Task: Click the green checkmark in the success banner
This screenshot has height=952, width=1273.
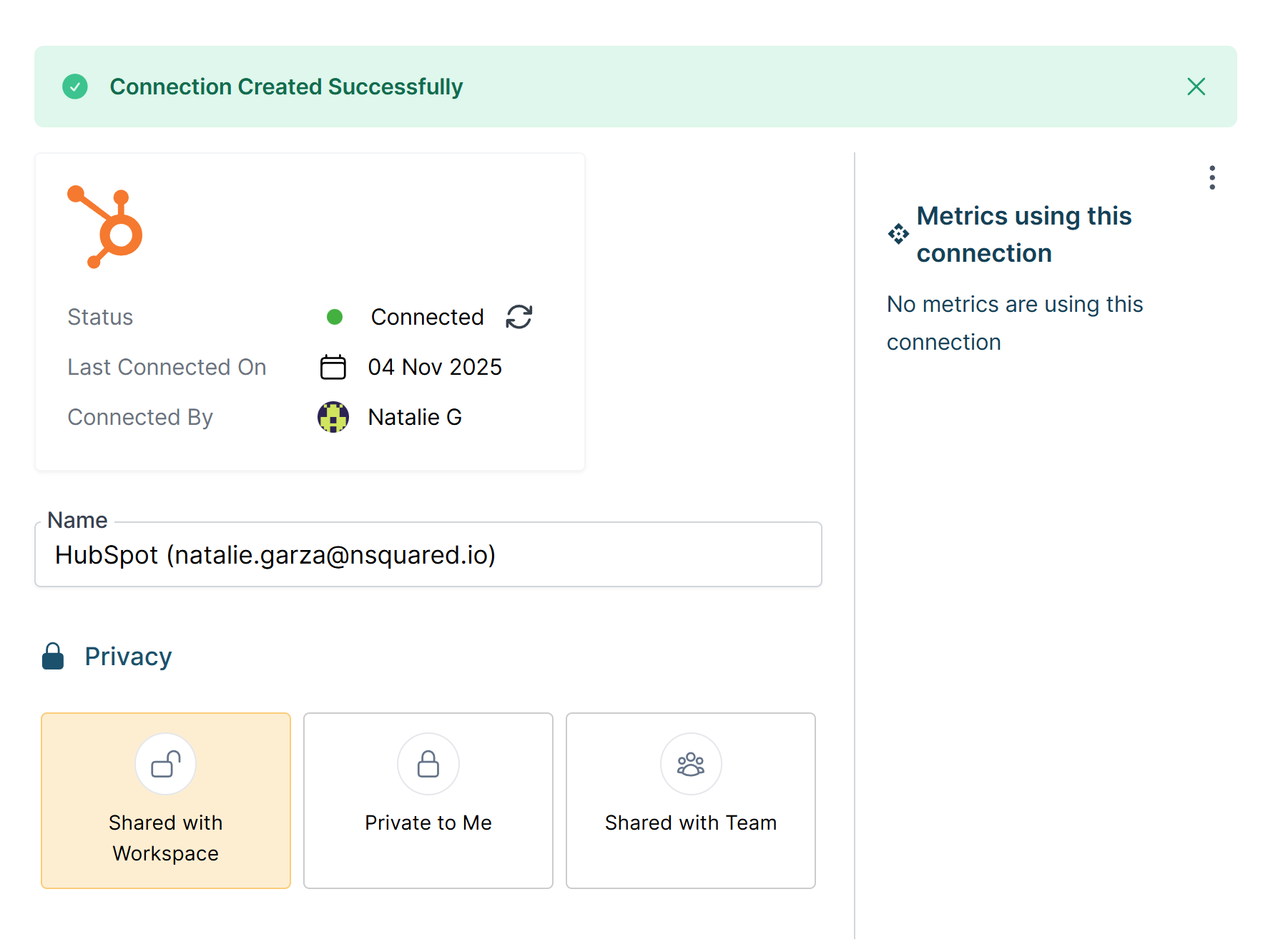Action: [x=75, y=86]
